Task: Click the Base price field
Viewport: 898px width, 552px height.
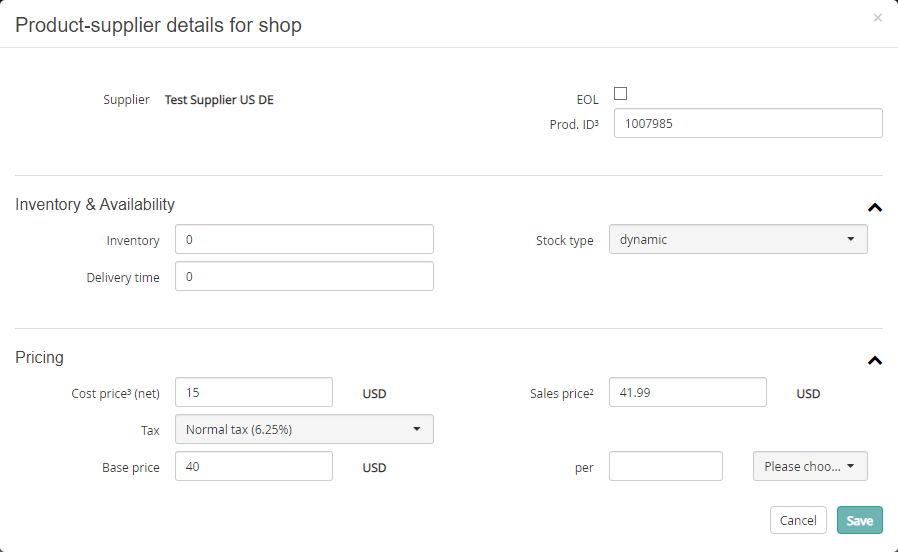Action: [x=254, y=466]
